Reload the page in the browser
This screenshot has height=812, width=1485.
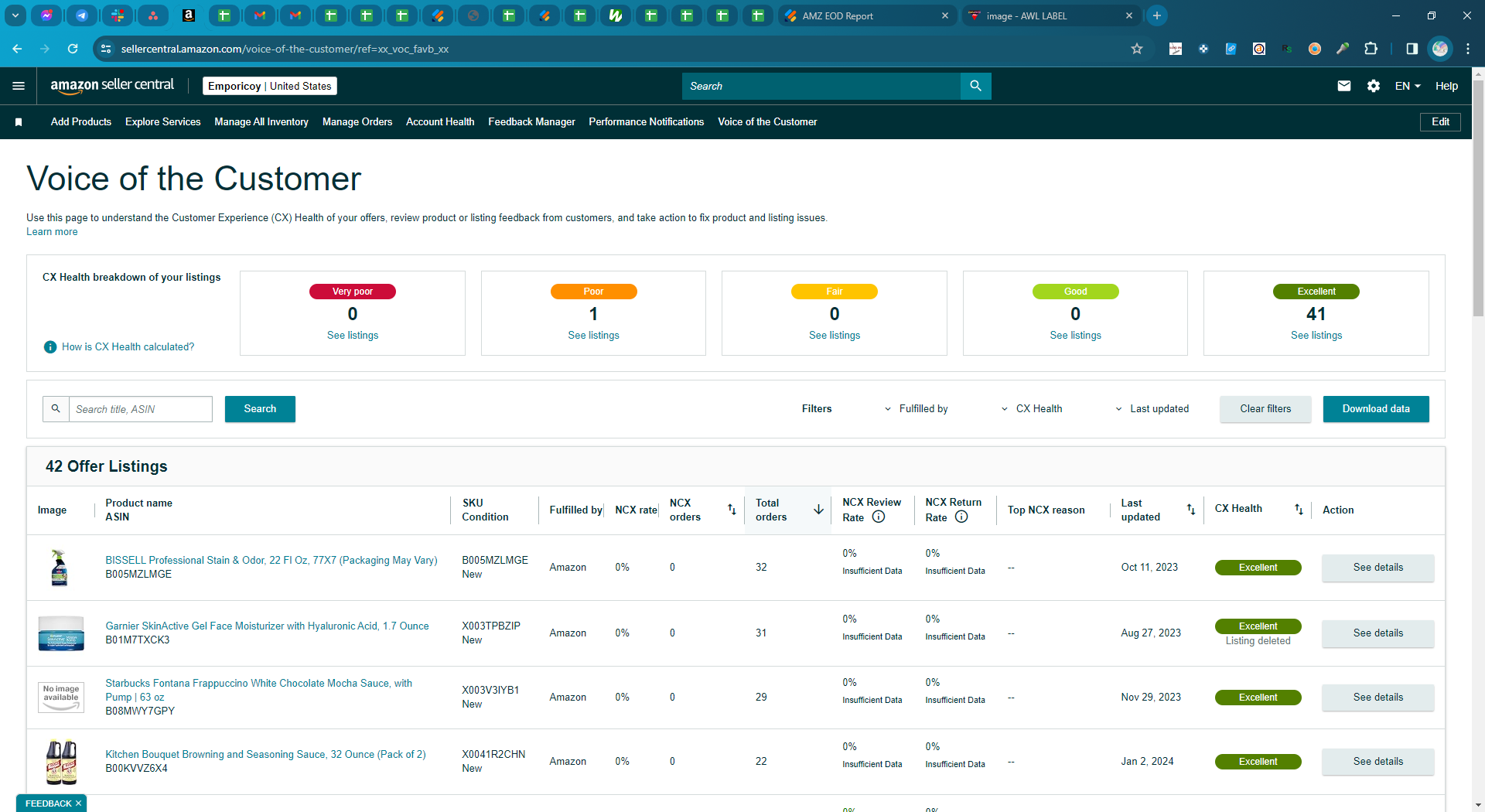point(73,49)
